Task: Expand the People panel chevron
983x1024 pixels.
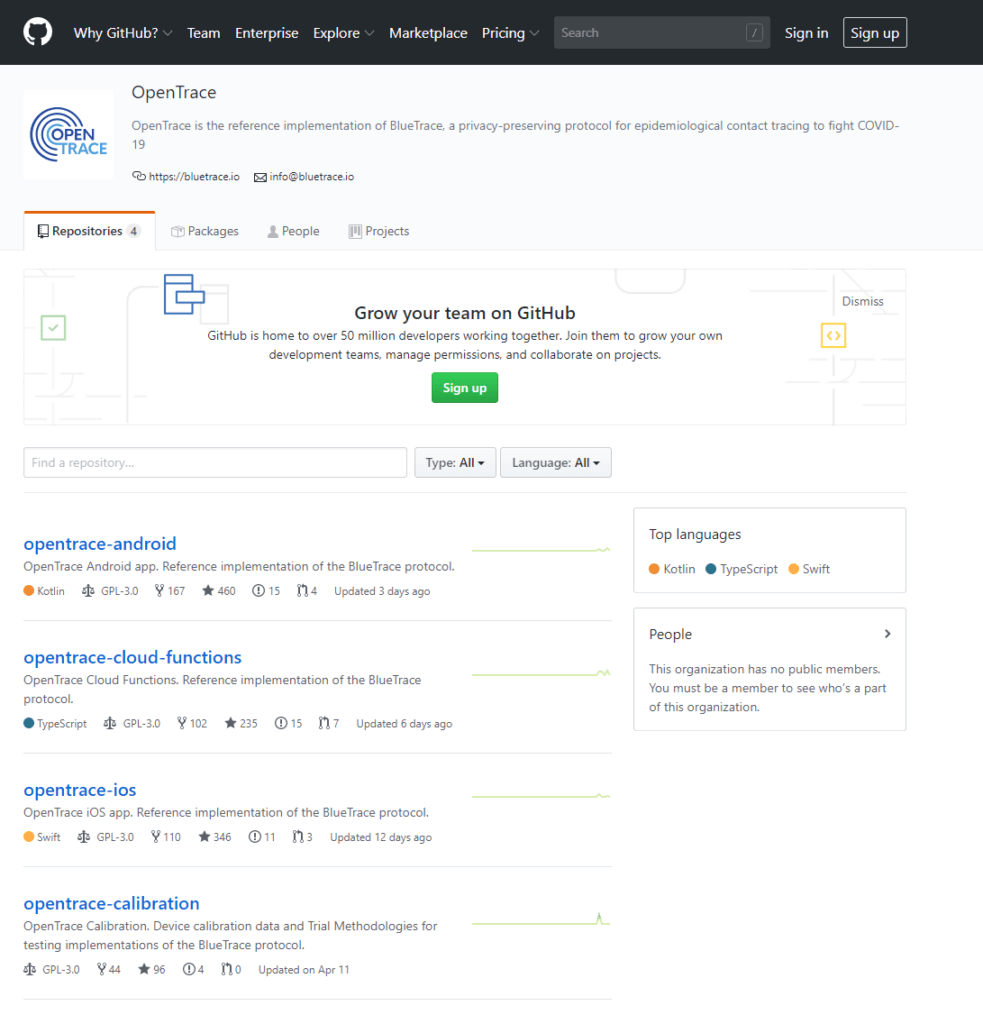Action: tap(887, 633)
